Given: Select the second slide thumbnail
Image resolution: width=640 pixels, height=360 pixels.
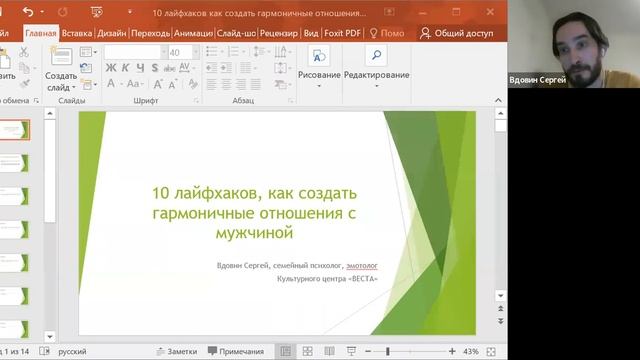Looking at the screenshot, I should click(x=15, y=163).
